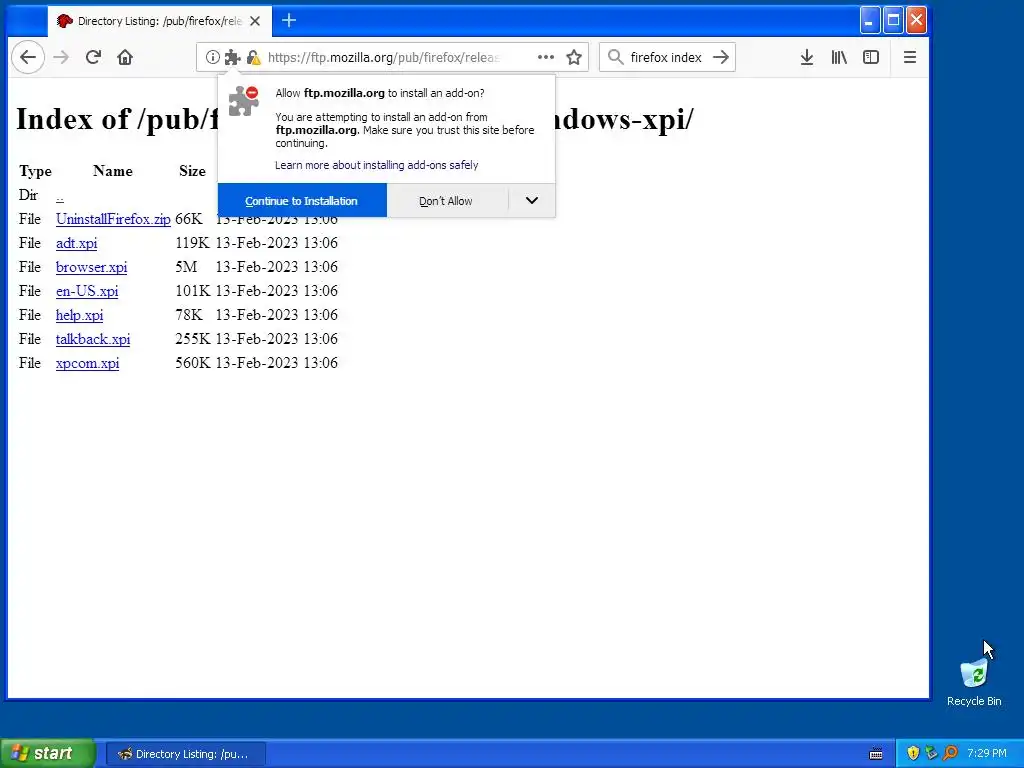The width and height of the screenshot is (1024, 768).
Task: Click the 'Name' column header
Action: tap(112, 171)
